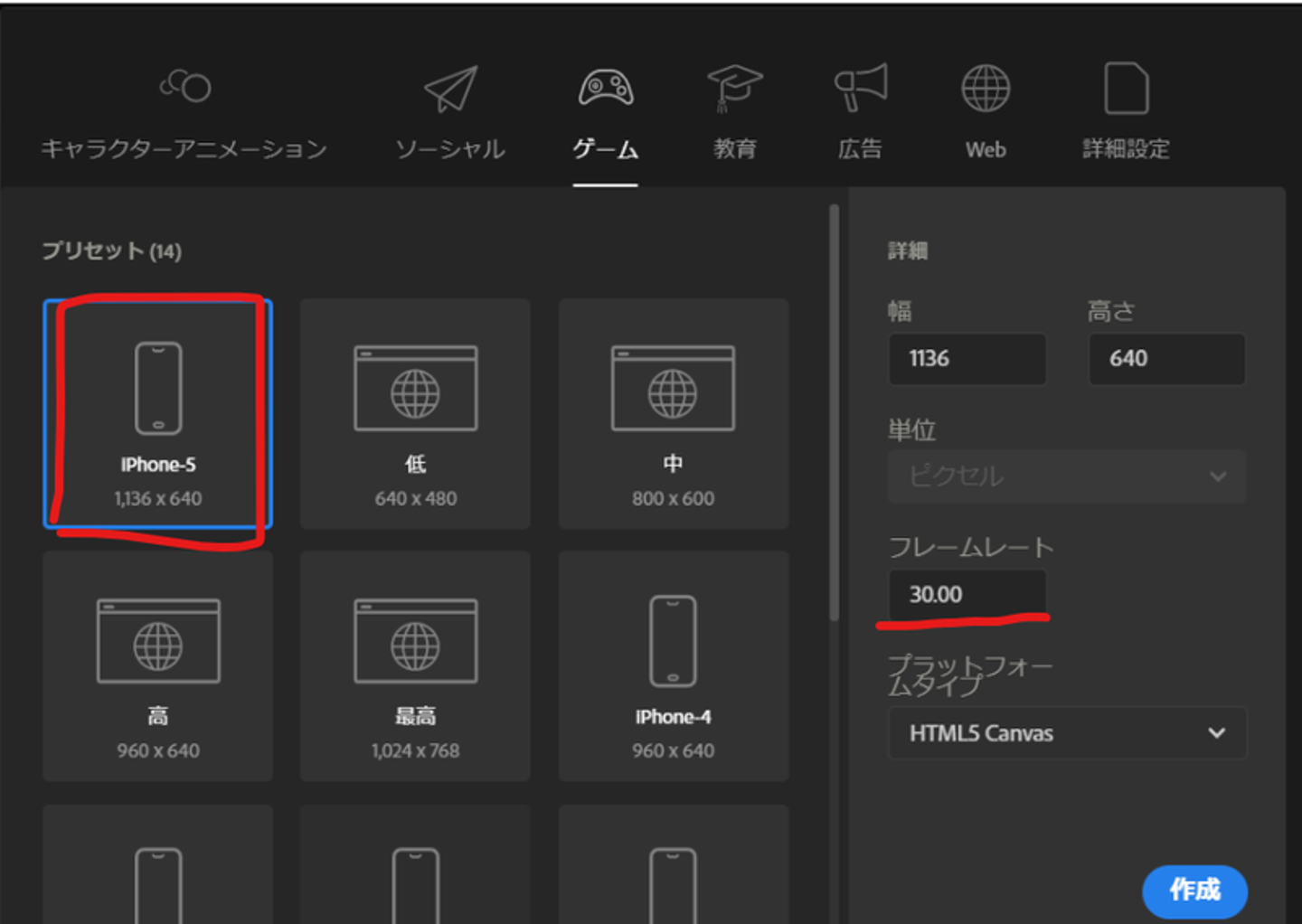1302x924 pixels.
Task: Open the 教育 graduation cap icon
Action: click(734, 88)
